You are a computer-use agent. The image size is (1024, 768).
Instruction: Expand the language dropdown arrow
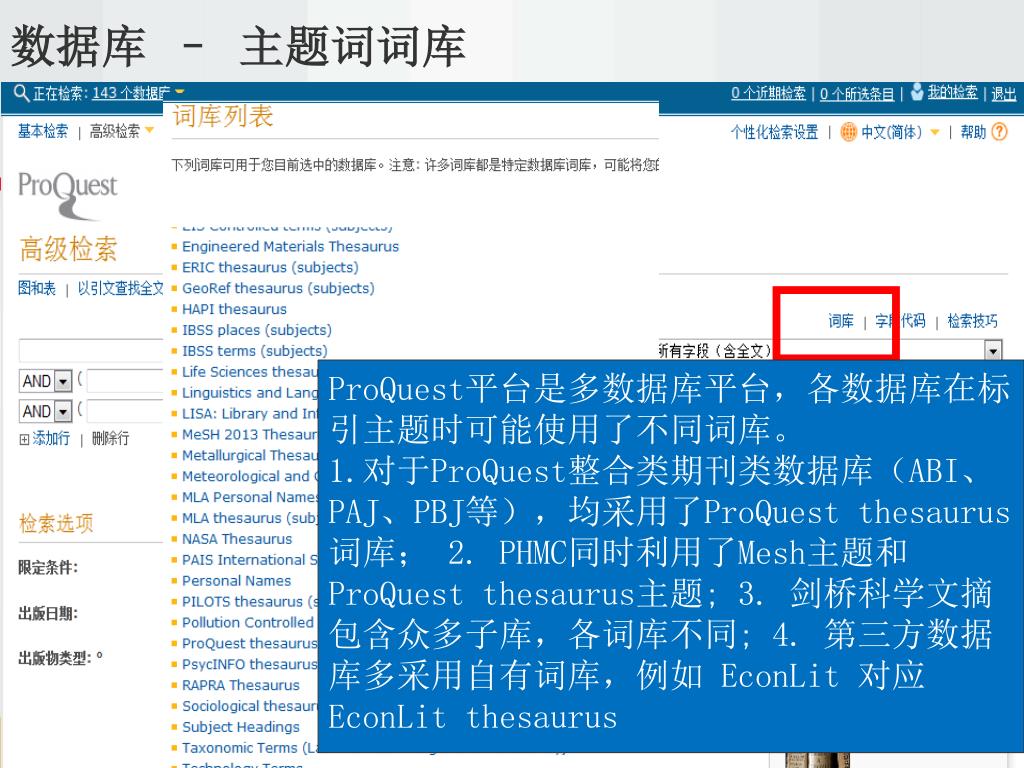pyautogui.click(x=935, y=133)
